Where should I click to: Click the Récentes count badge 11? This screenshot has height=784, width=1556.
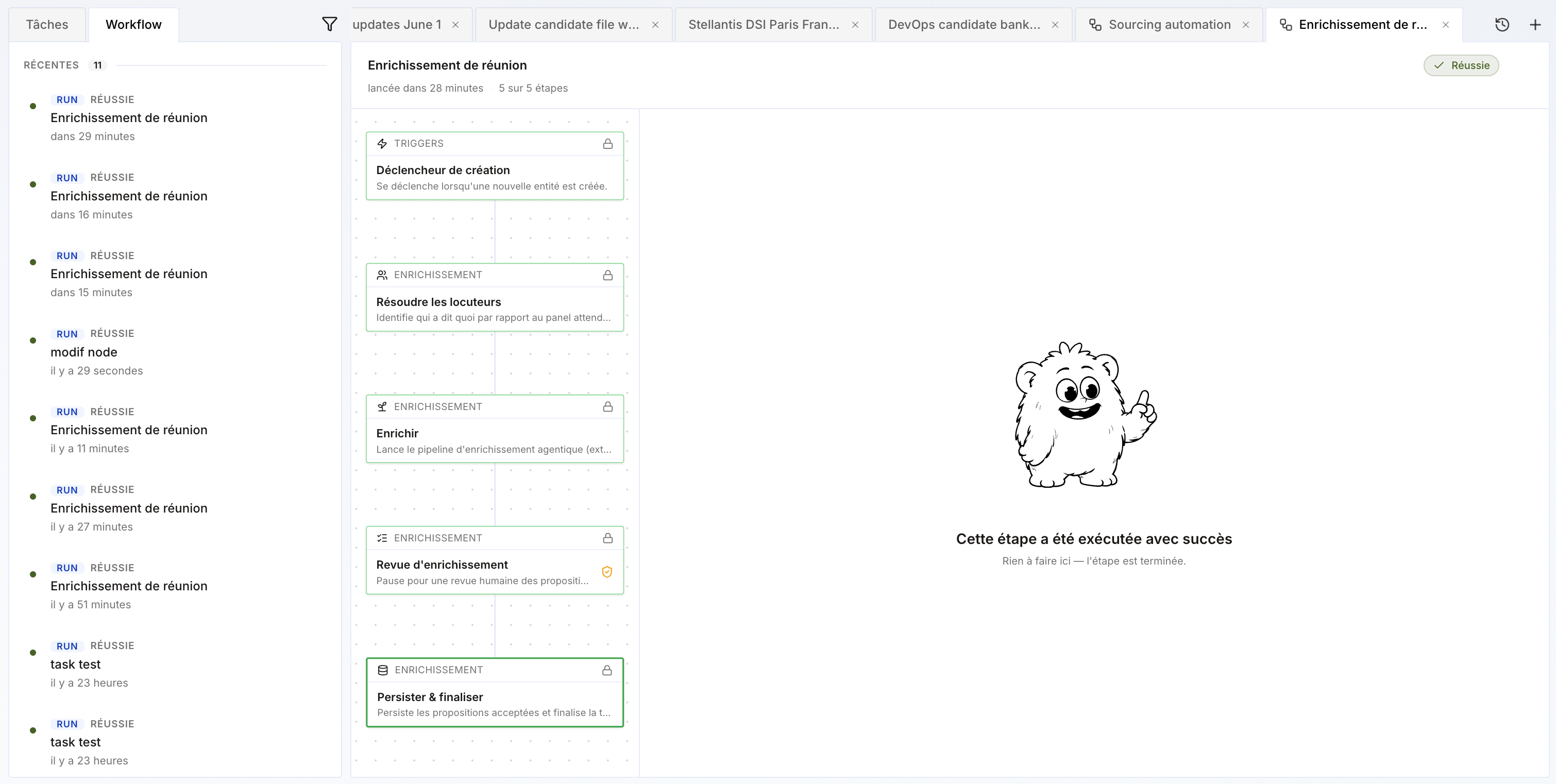click(x=97, y=65)
